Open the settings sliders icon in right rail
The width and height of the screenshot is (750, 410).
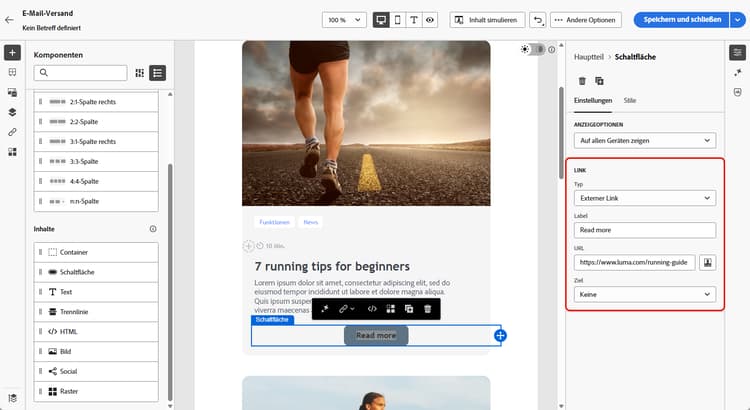(x=738, y=53)
